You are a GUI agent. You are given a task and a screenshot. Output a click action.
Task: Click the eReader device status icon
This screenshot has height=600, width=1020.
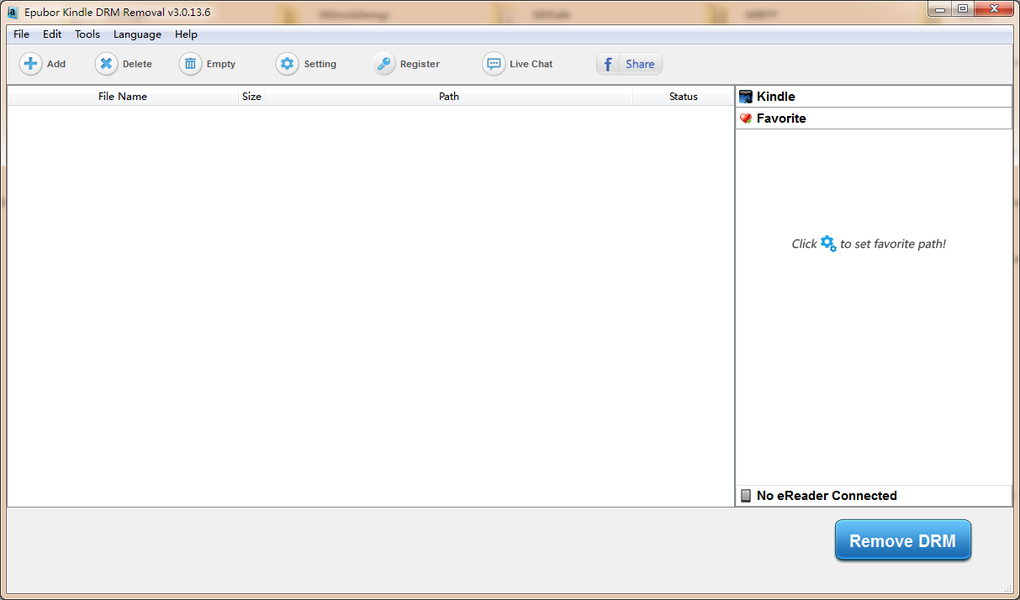point(745,496)
